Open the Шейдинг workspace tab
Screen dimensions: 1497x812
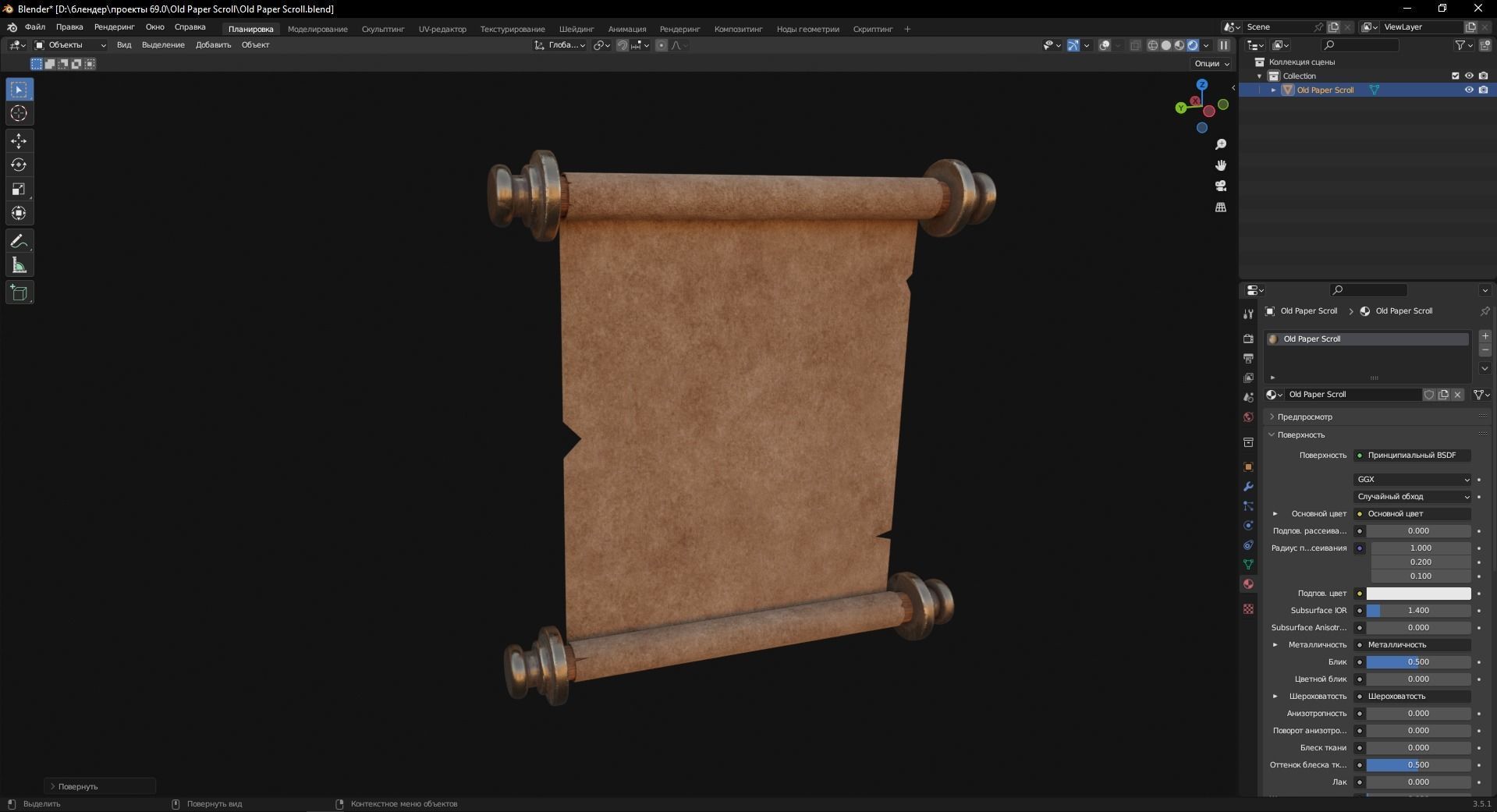(x=575, y=29)
